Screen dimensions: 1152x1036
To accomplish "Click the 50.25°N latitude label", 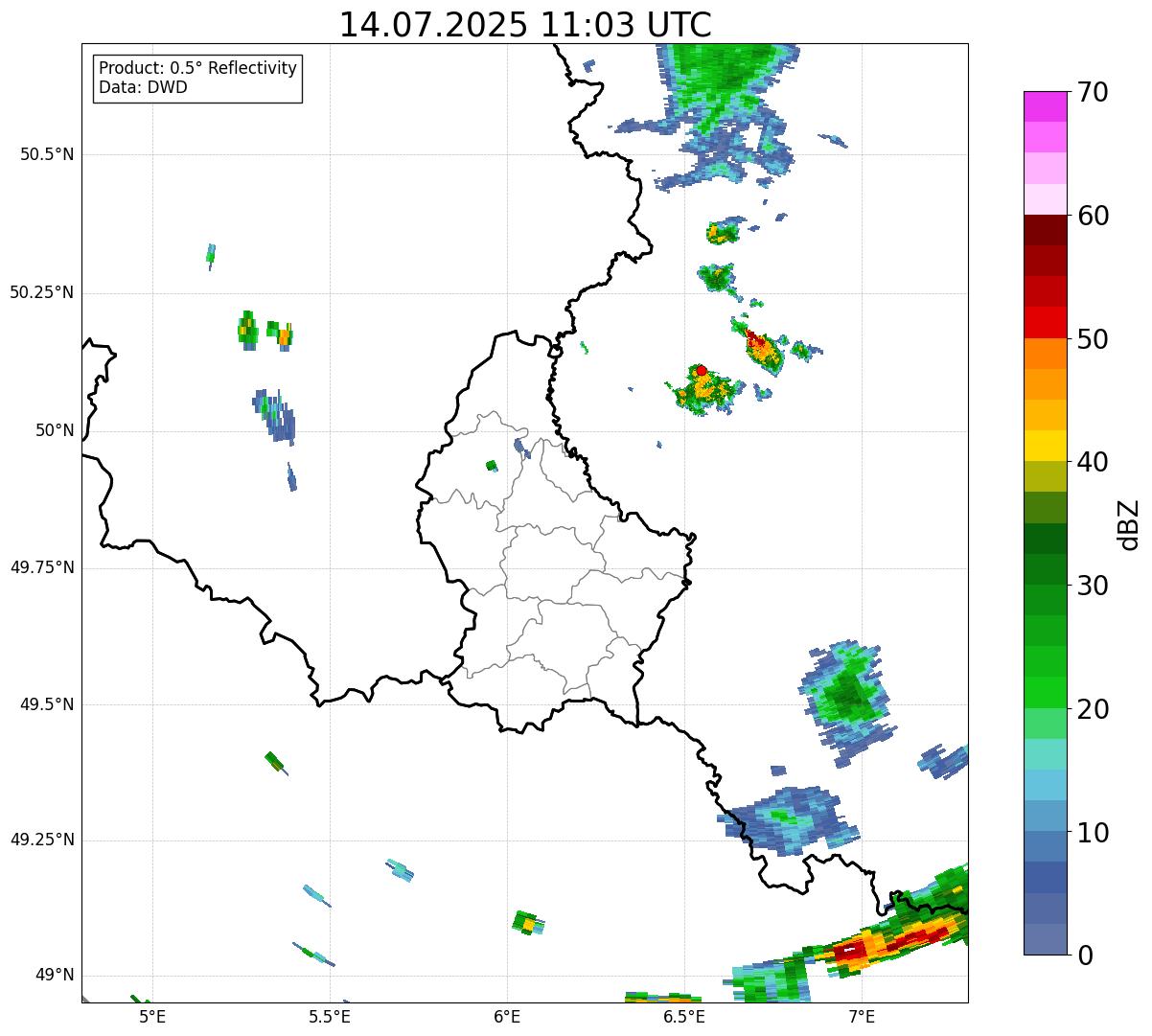I will point(42,292).
